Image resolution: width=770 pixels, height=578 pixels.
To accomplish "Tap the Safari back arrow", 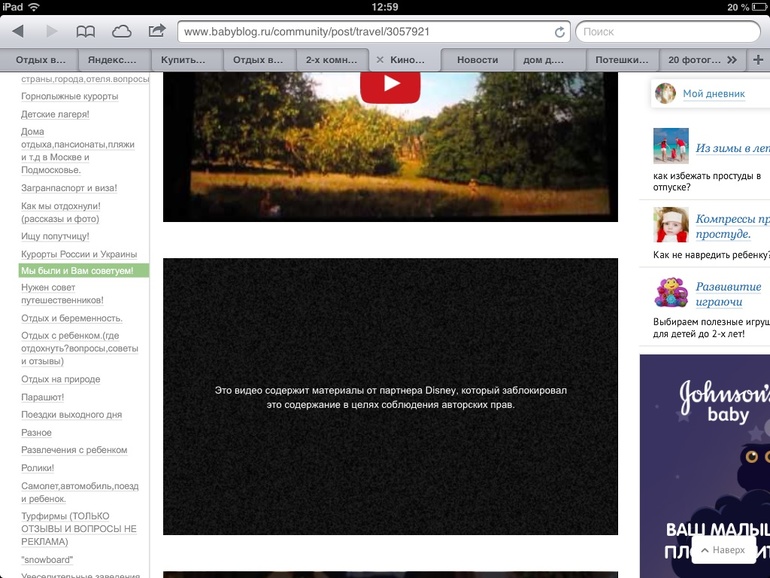I will click(17, 32).
